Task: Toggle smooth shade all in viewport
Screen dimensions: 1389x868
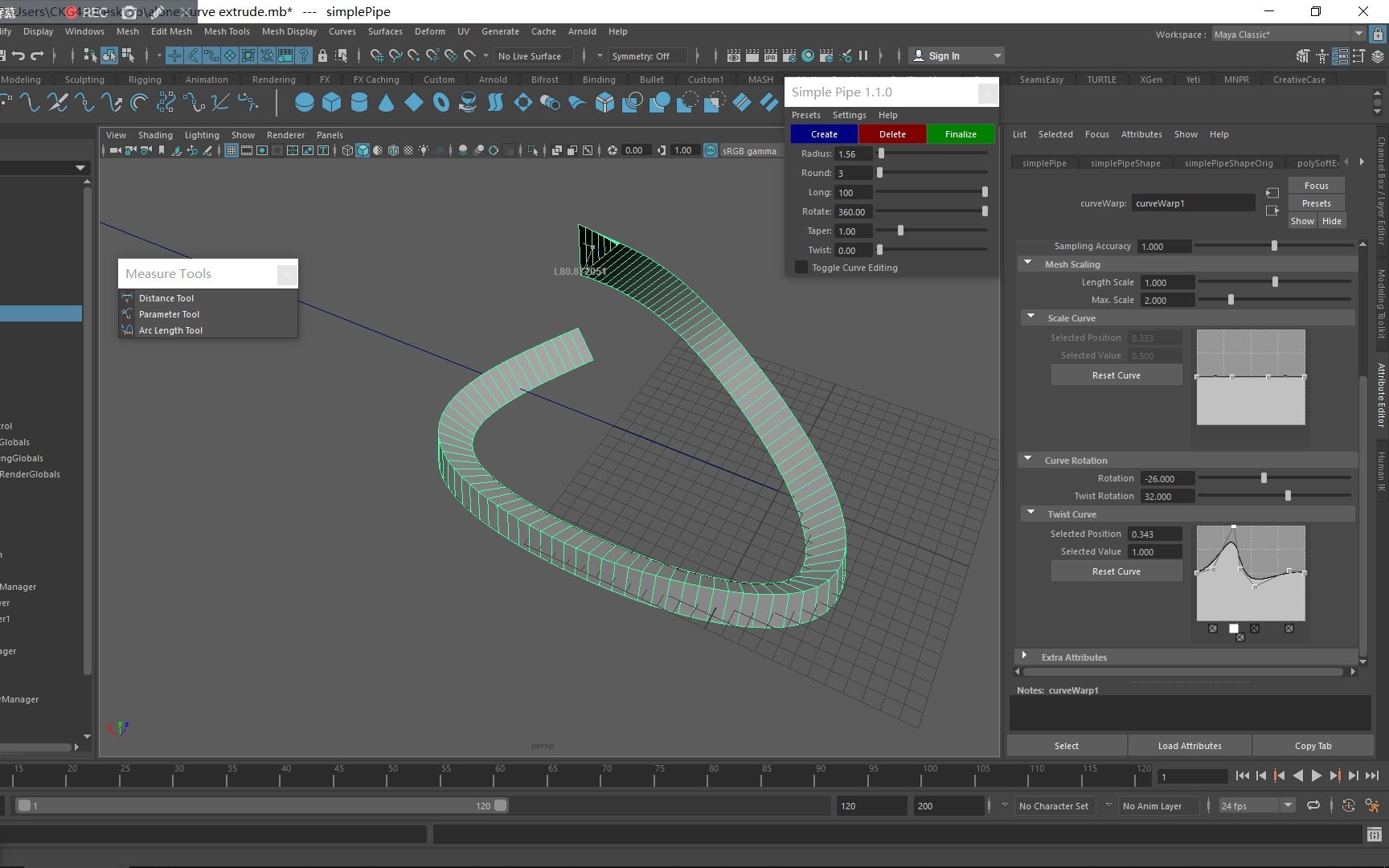Action: pos(363,150)
